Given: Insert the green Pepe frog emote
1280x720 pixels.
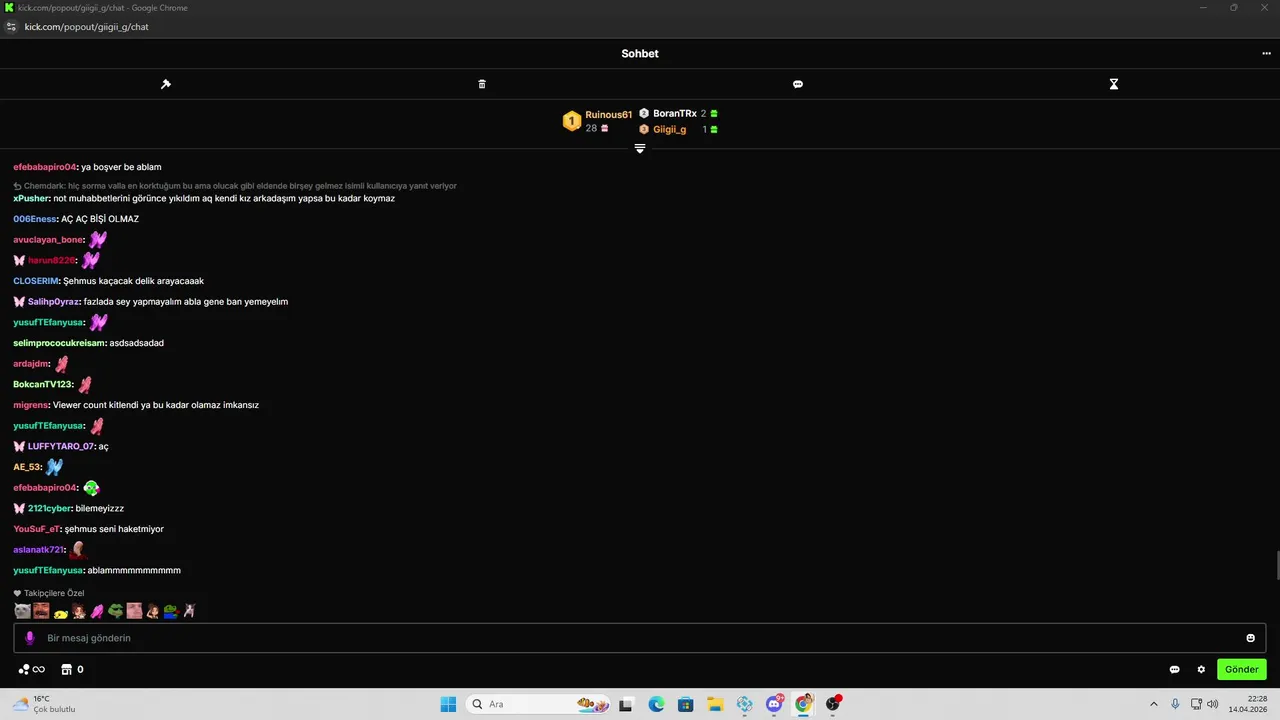Looking at the screenshot, I should pos(116,611).
